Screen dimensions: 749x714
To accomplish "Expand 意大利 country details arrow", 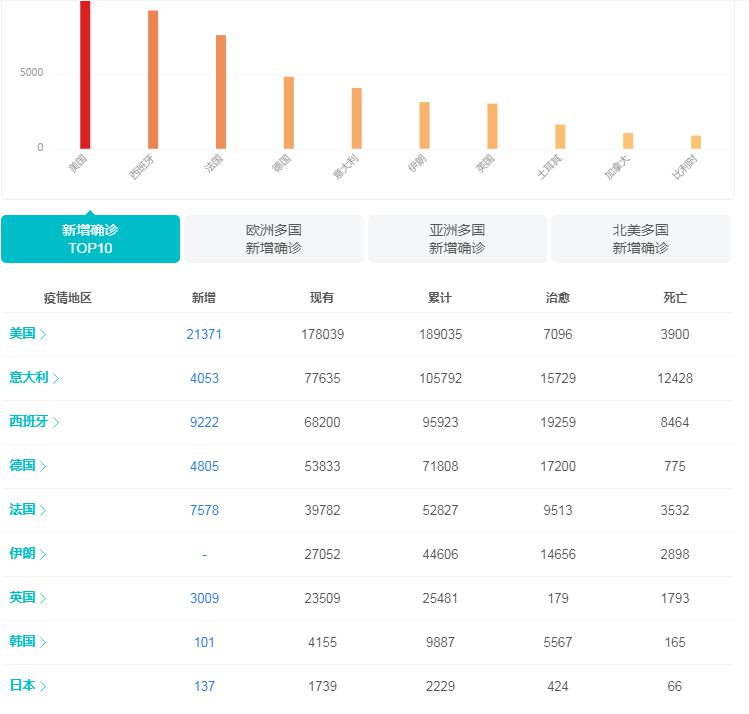I will 57,378.
